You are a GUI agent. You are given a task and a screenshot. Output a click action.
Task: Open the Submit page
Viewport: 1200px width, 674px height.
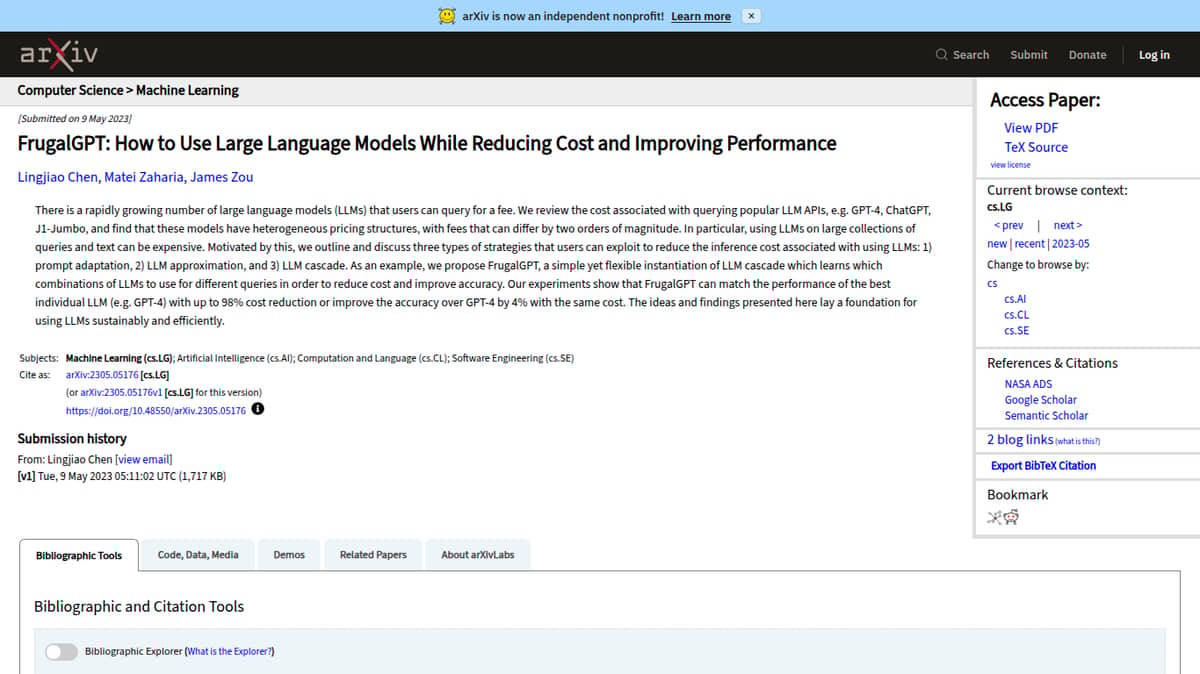click(x=1029, y=55)
